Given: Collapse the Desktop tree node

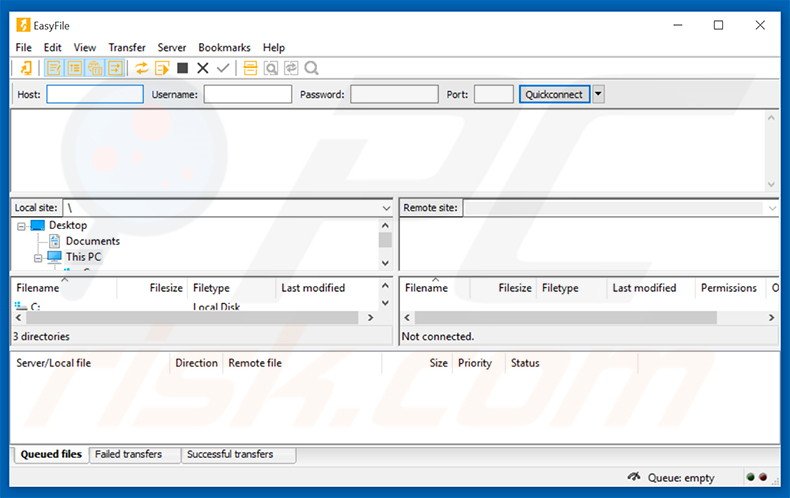Looking at the screenshot, I should pyautogui.click(x=21, y=226).
